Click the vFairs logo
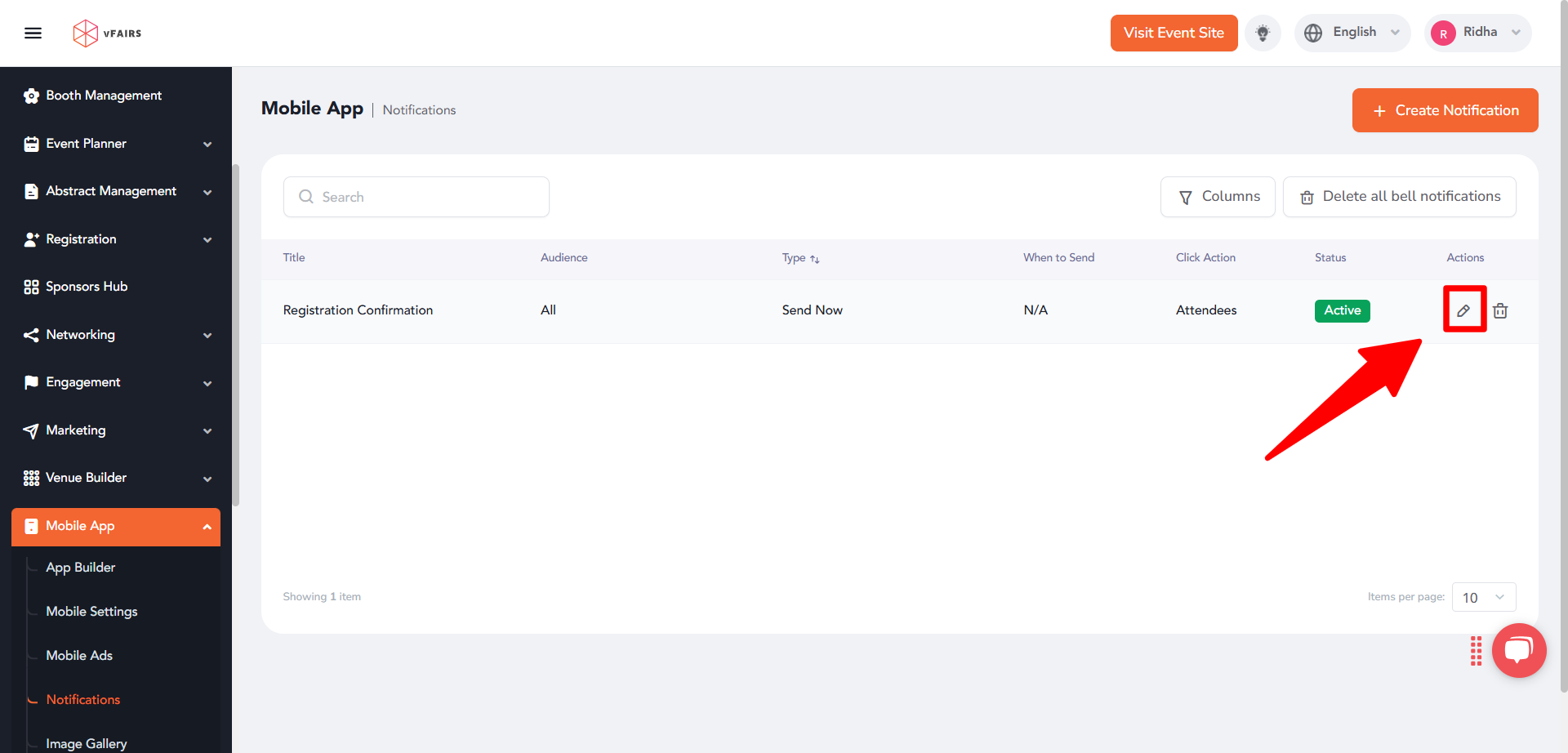This screenshot has width=1568, height=753. (x=107, y=33)
